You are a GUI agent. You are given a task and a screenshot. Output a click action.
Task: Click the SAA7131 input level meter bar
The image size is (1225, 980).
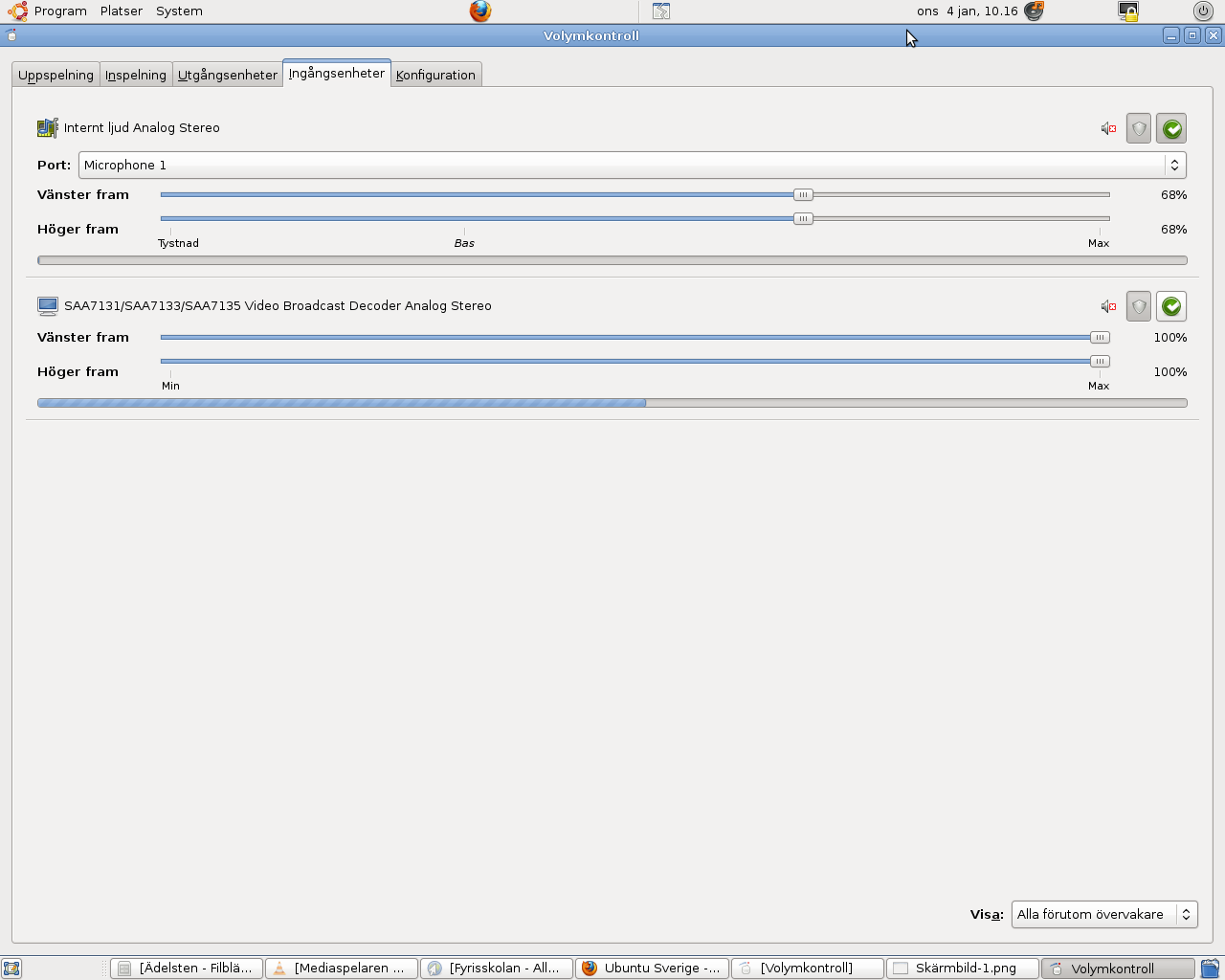click(612, 403)
